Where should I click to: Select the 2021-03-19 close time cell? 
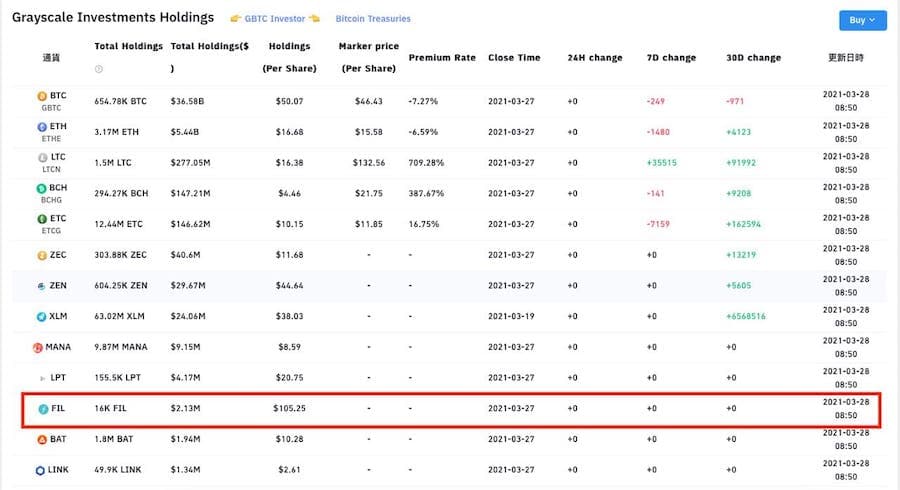point(511,316)
